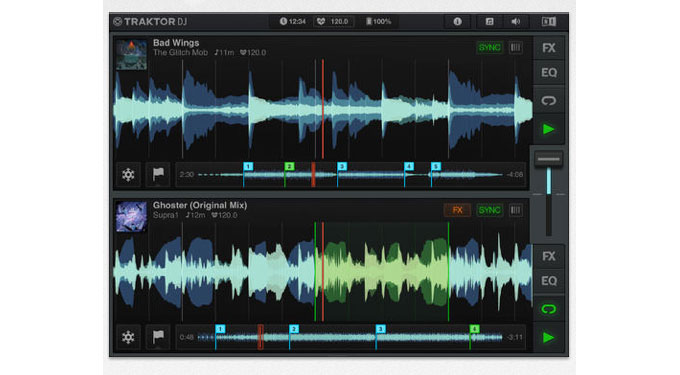The height and width of the screenshot is (375, 680).
Task: Open cue point flag on Bad Wings deck
Action: (158, 175)
